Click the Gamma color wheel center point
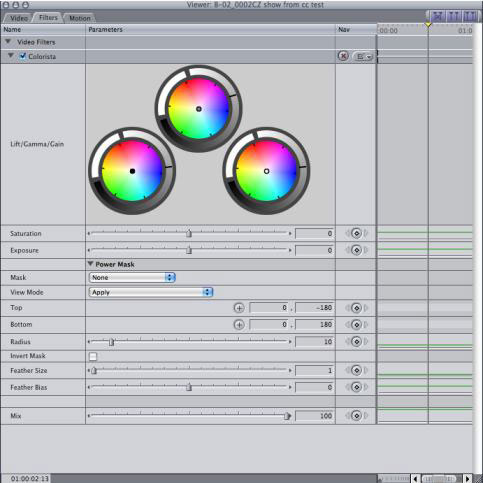This screenshot has width=483, height=483. 199,109
